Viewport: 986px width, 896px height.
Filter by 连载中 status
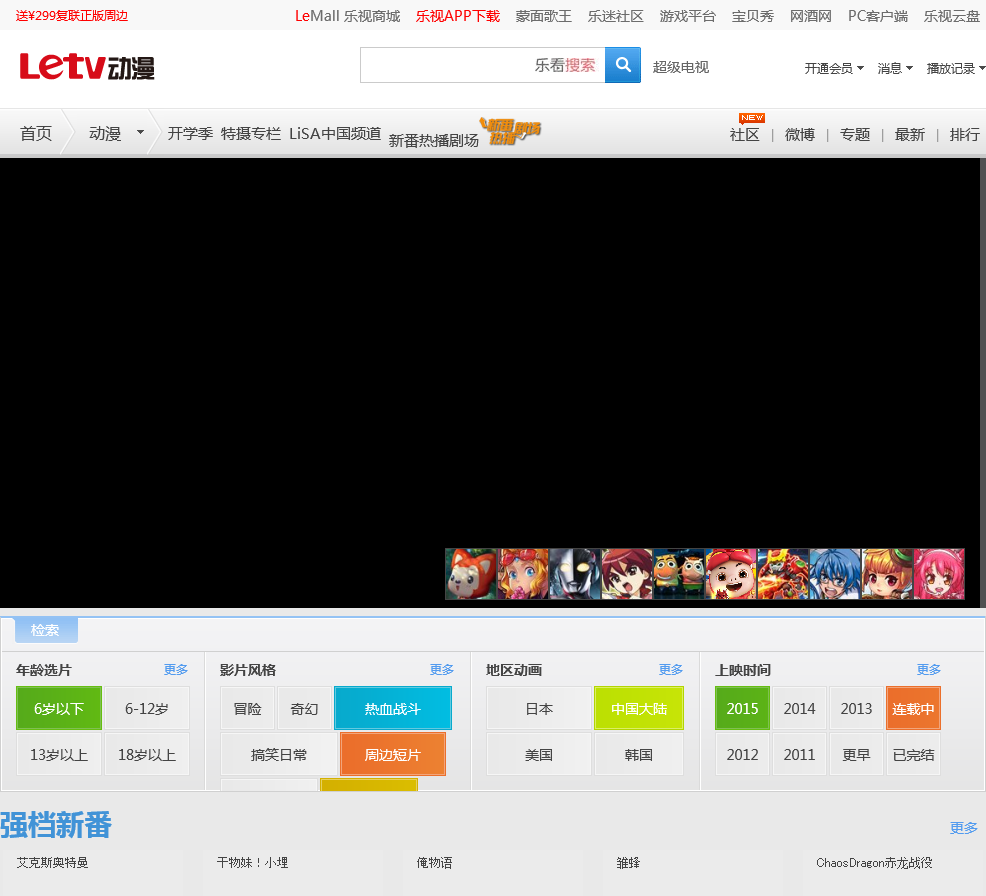[x=913, y=708]
